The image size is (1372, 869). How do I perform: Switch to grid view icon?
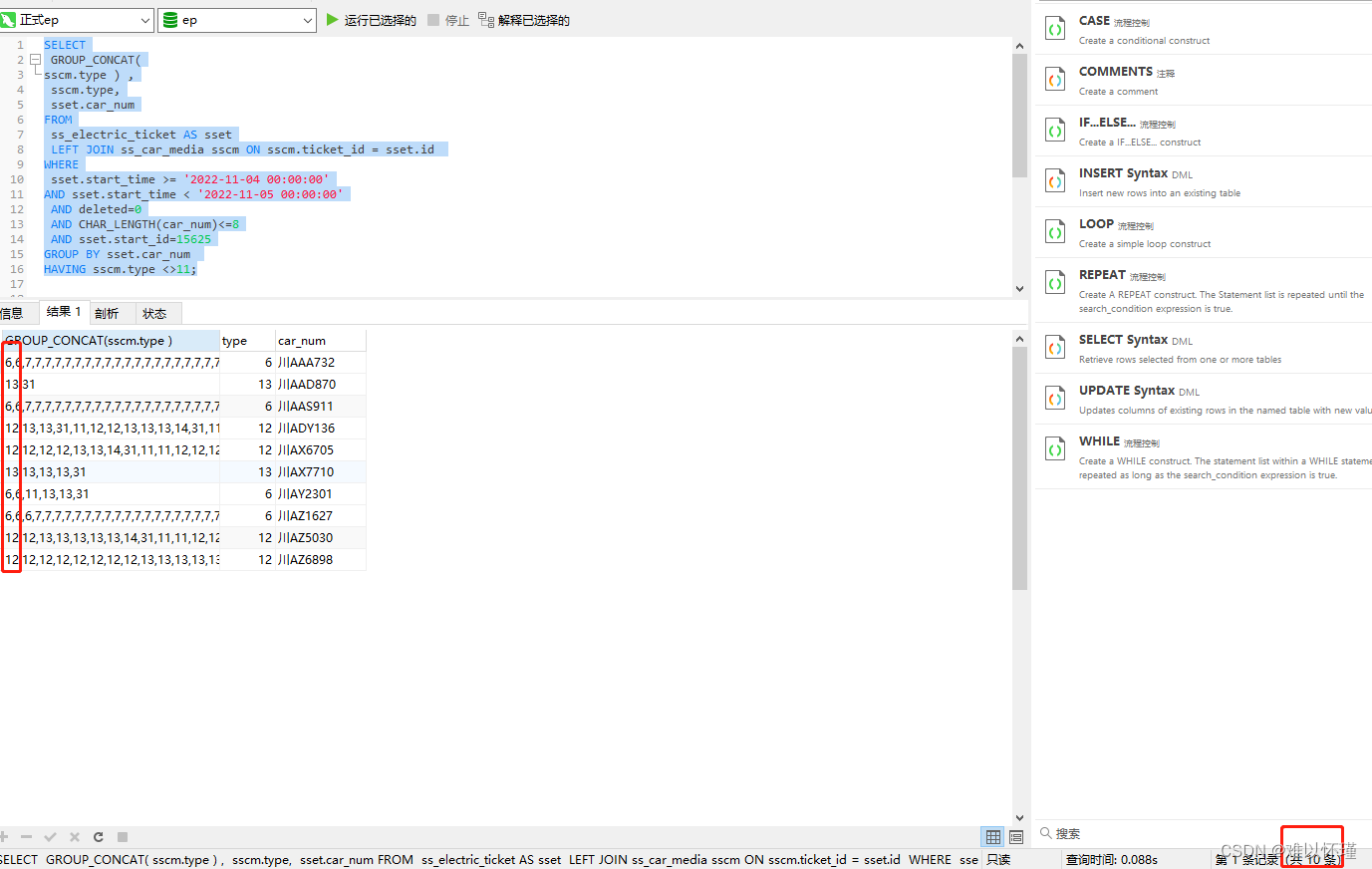993,837
